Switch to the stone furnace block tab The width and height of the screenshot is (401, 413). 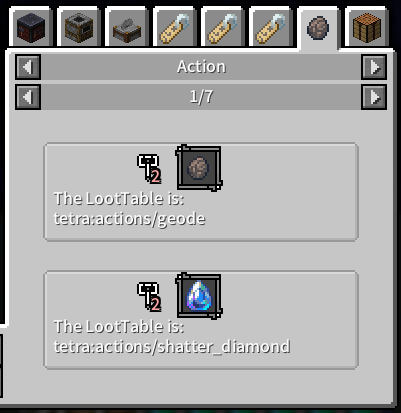tap(79, 27)
